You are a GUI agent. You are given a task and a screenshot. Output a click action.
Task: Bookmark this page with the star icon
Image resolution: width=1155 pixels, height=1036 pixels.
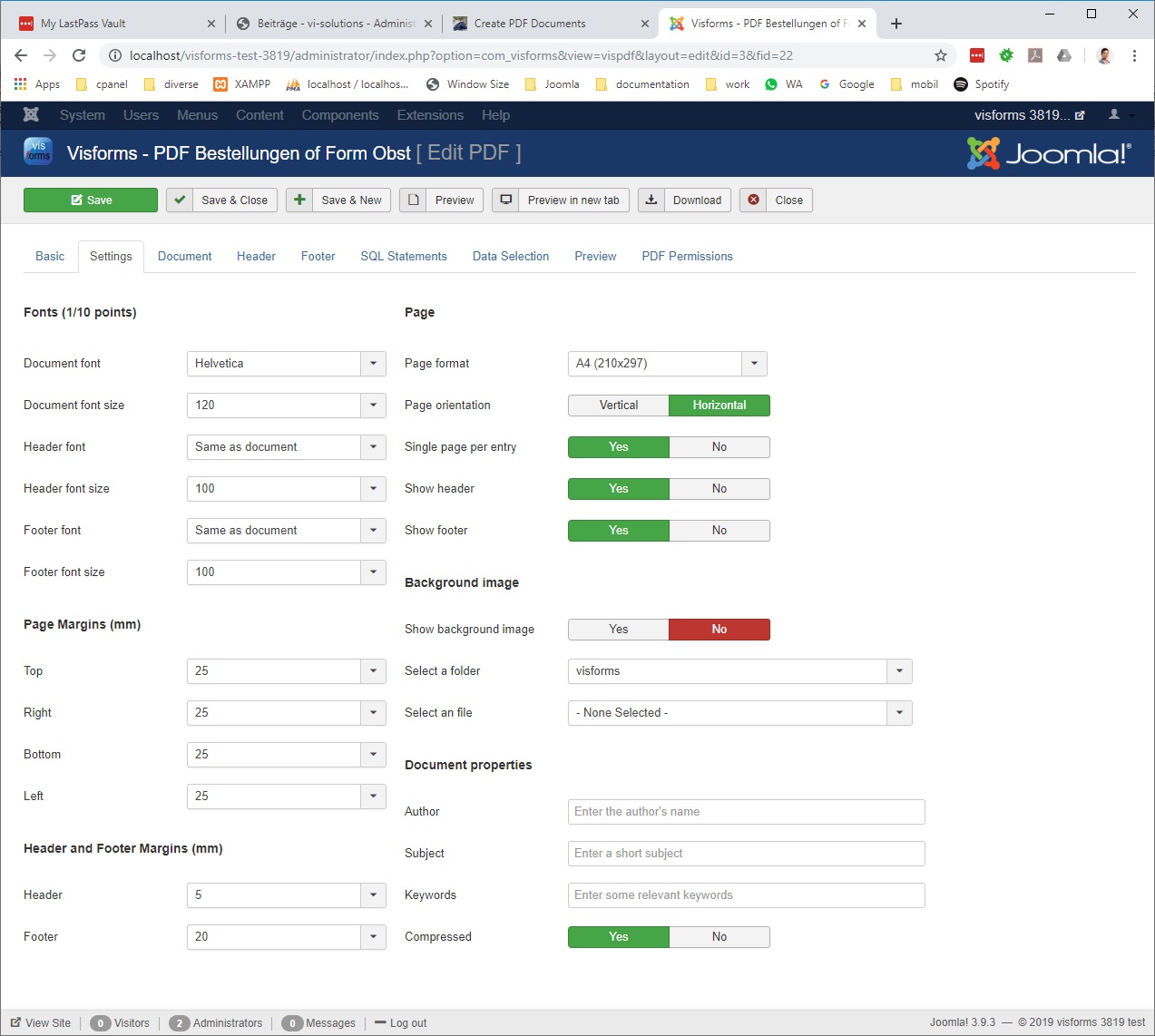pyautogui.click(x=941, y=55)
